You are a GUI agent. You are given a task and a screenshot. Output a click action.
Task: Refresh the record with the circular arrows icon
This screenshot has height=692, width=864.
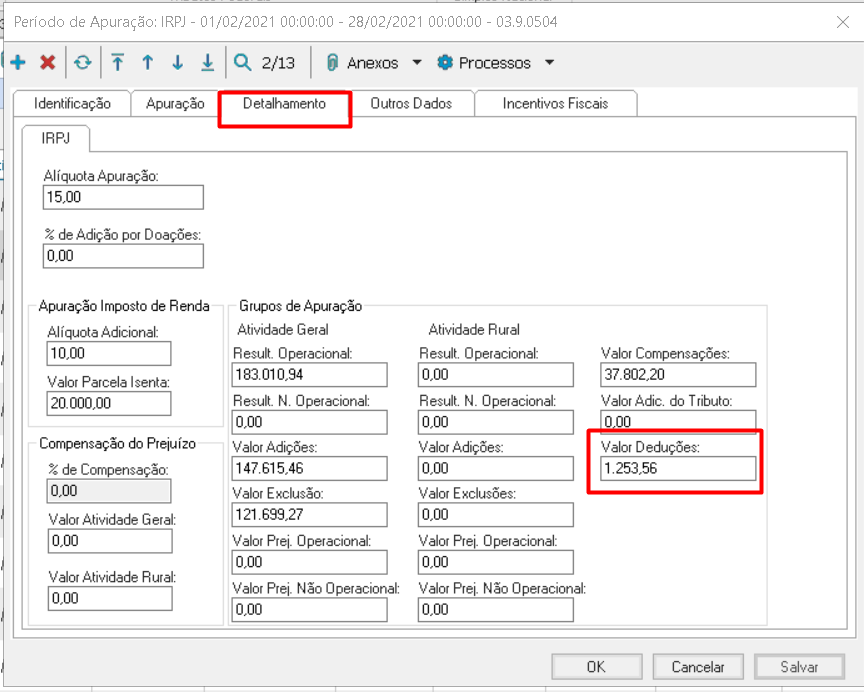pyautogui.click(x=83, y=62)
